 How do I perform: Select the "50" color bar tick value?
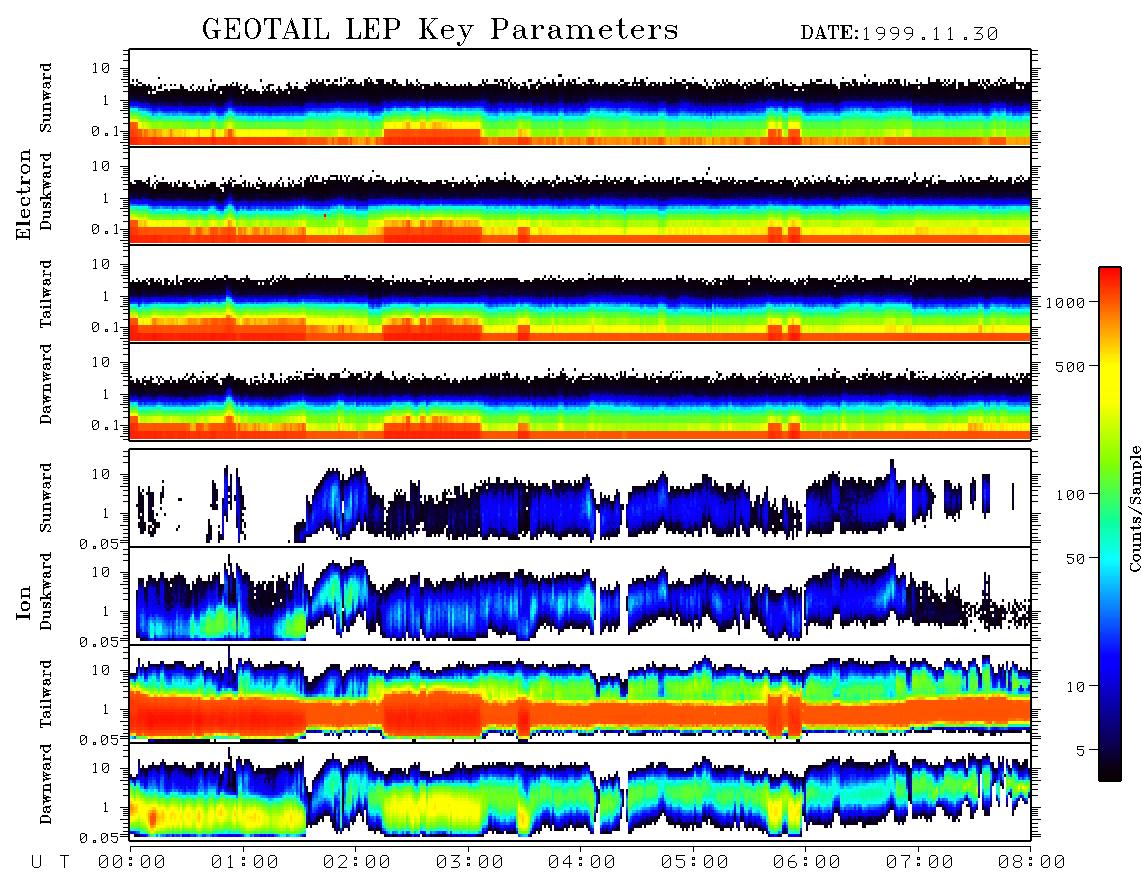click(x=1076, y=559)
